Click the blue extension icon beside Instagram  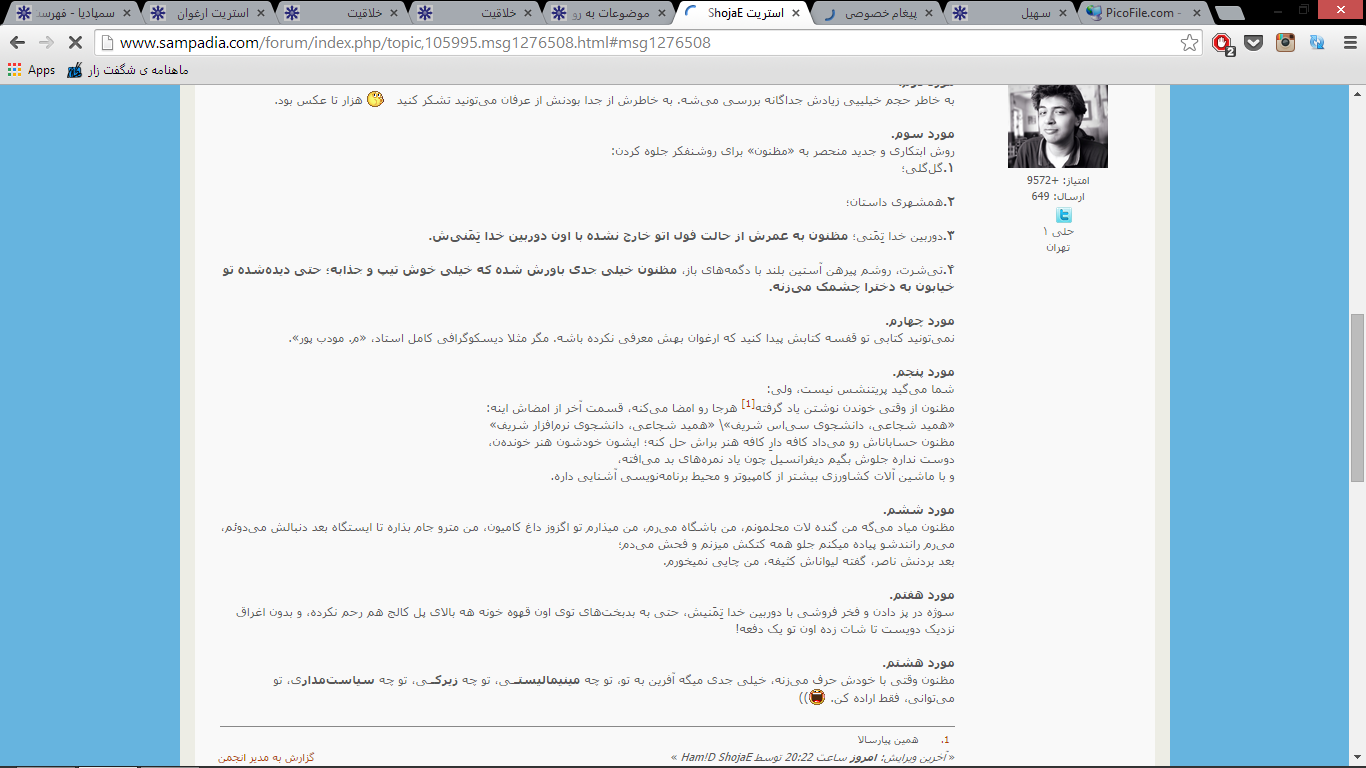pyautogui.click(x=1317, y=43)
